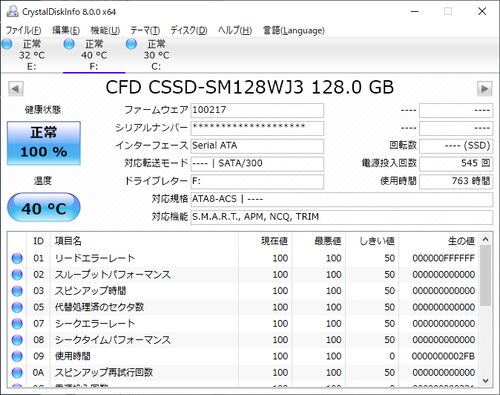Click the 正常 100 % health status button

(44, 143)
